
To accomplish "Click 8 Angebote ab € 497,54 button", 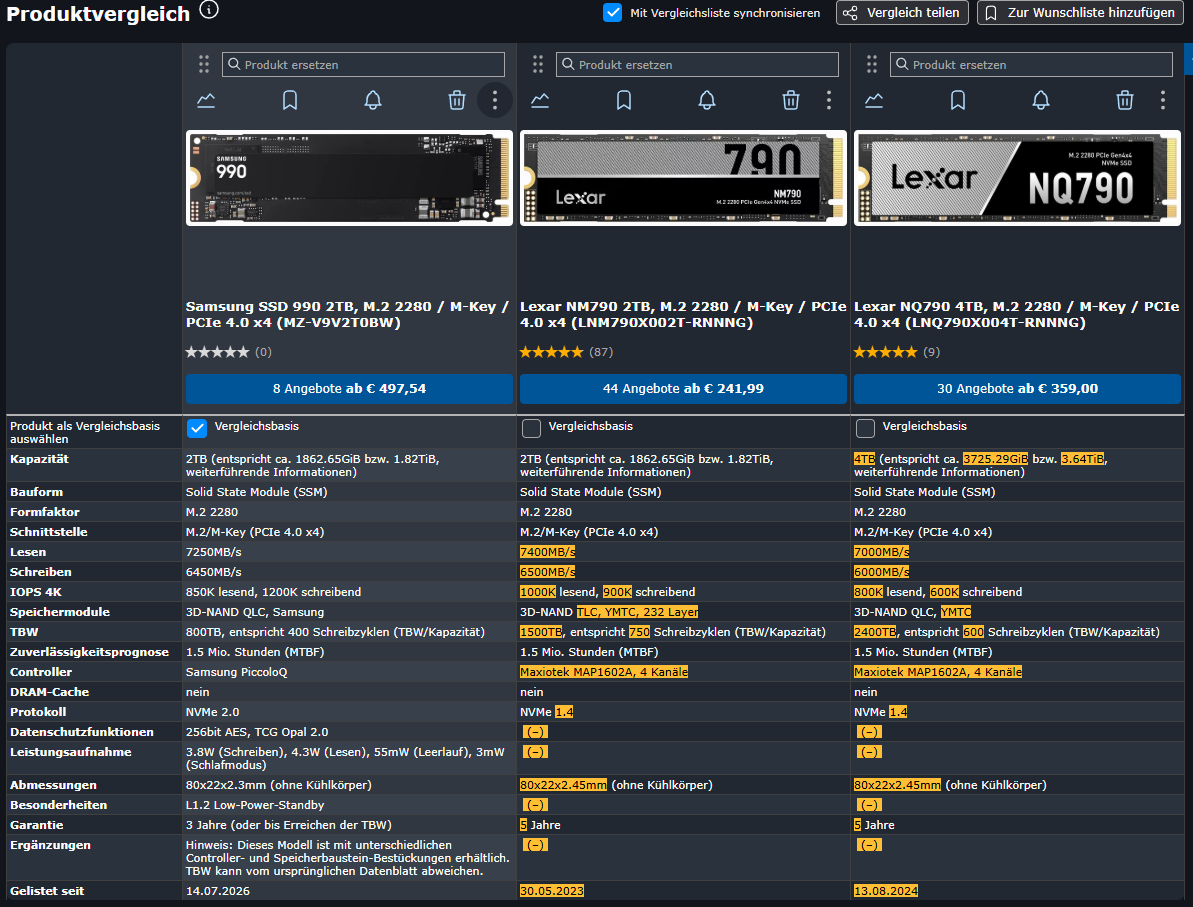I will click(x=349, y=389).
